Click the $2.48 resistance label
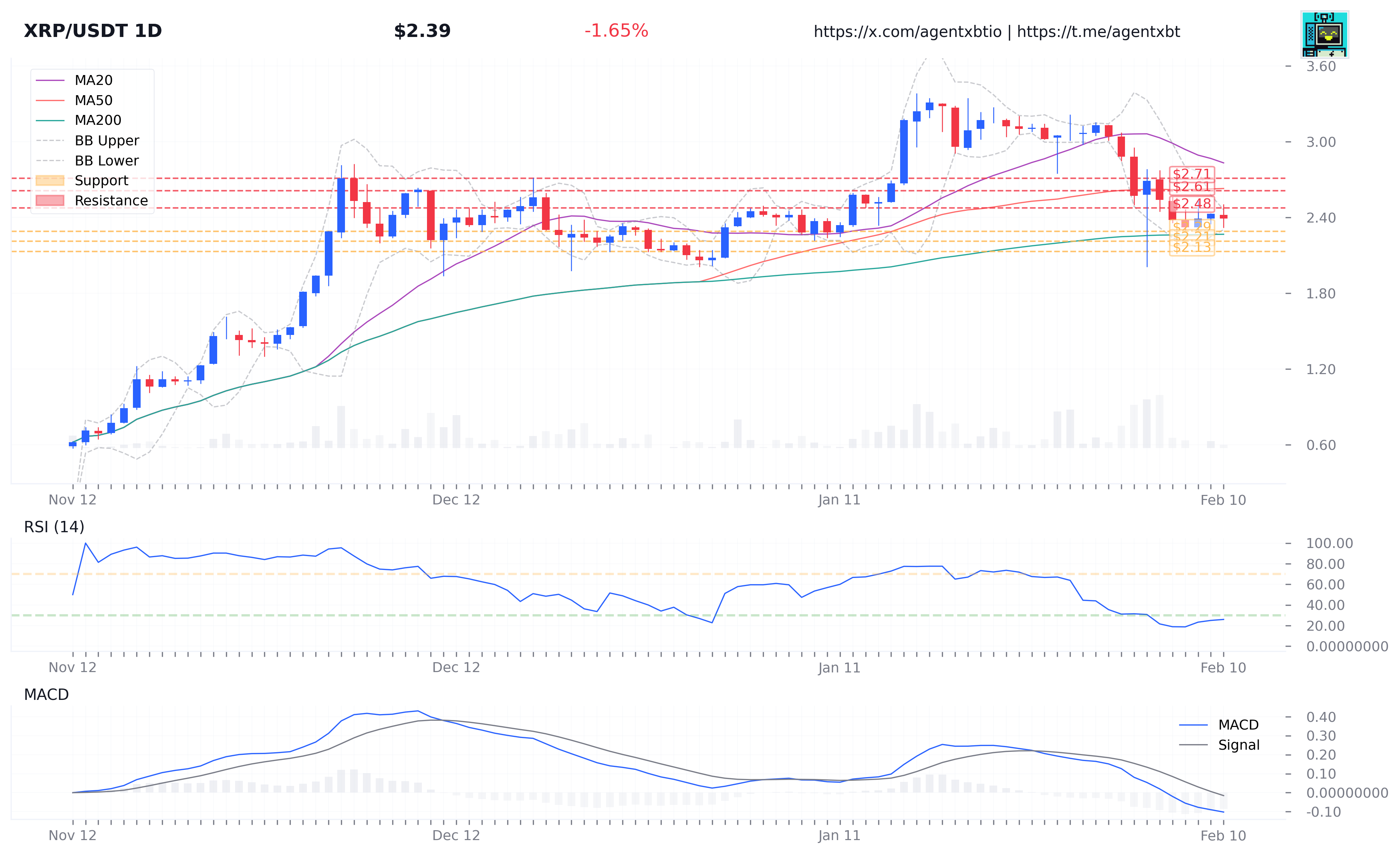1400x854 pixels. (x=1192, y=203)
